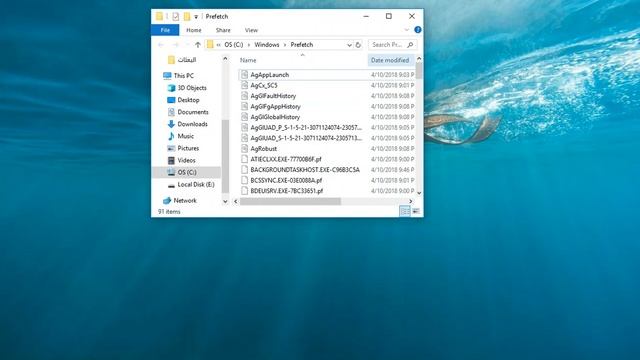Switch to the Home ribbon tab
The height and width of the screenshot is (360, 640).
[193, 30]
